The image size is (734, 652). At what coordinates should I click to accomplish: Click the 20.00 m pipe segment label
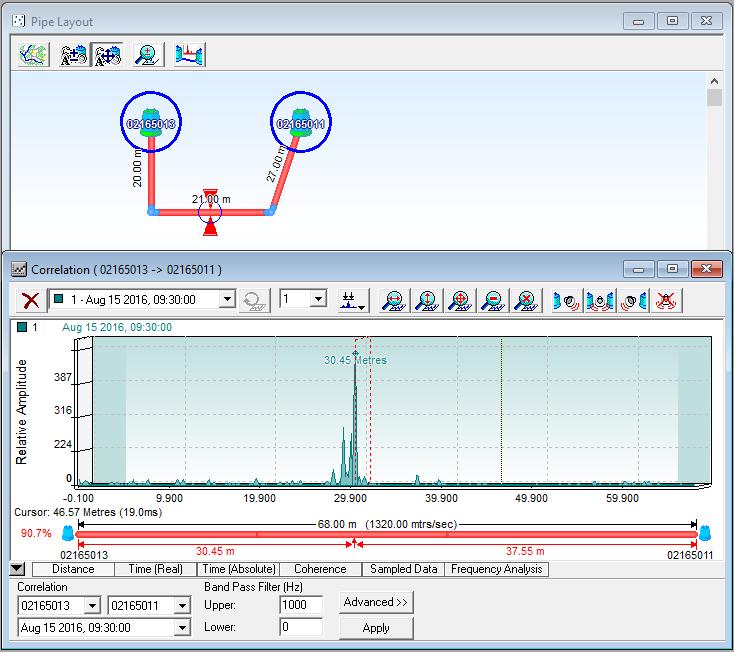point(137,168)
